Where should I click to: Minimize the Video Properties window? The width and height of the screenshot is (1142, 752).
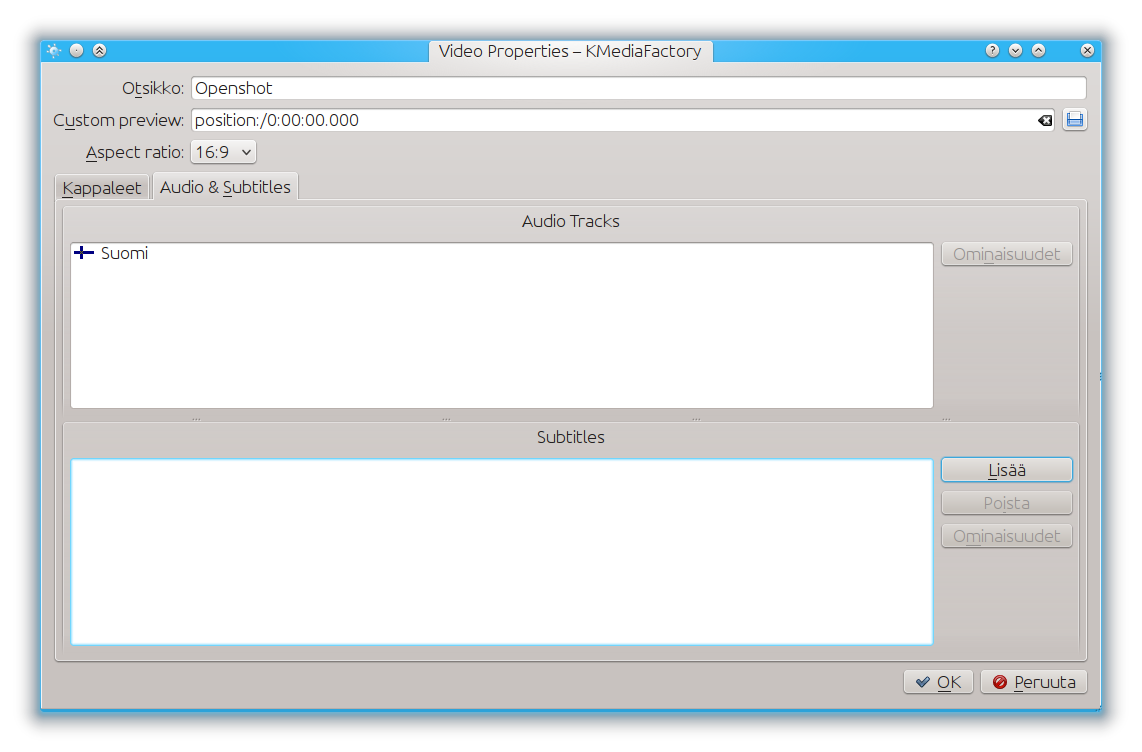[1015, 50]
